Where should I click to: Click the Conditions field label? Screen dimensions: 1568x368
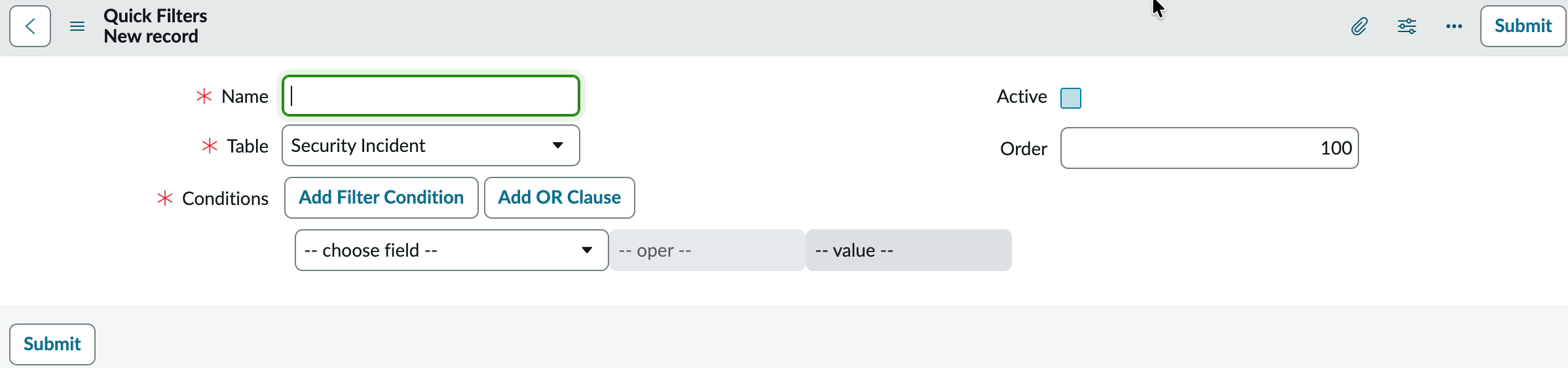(x=225, y=198)
